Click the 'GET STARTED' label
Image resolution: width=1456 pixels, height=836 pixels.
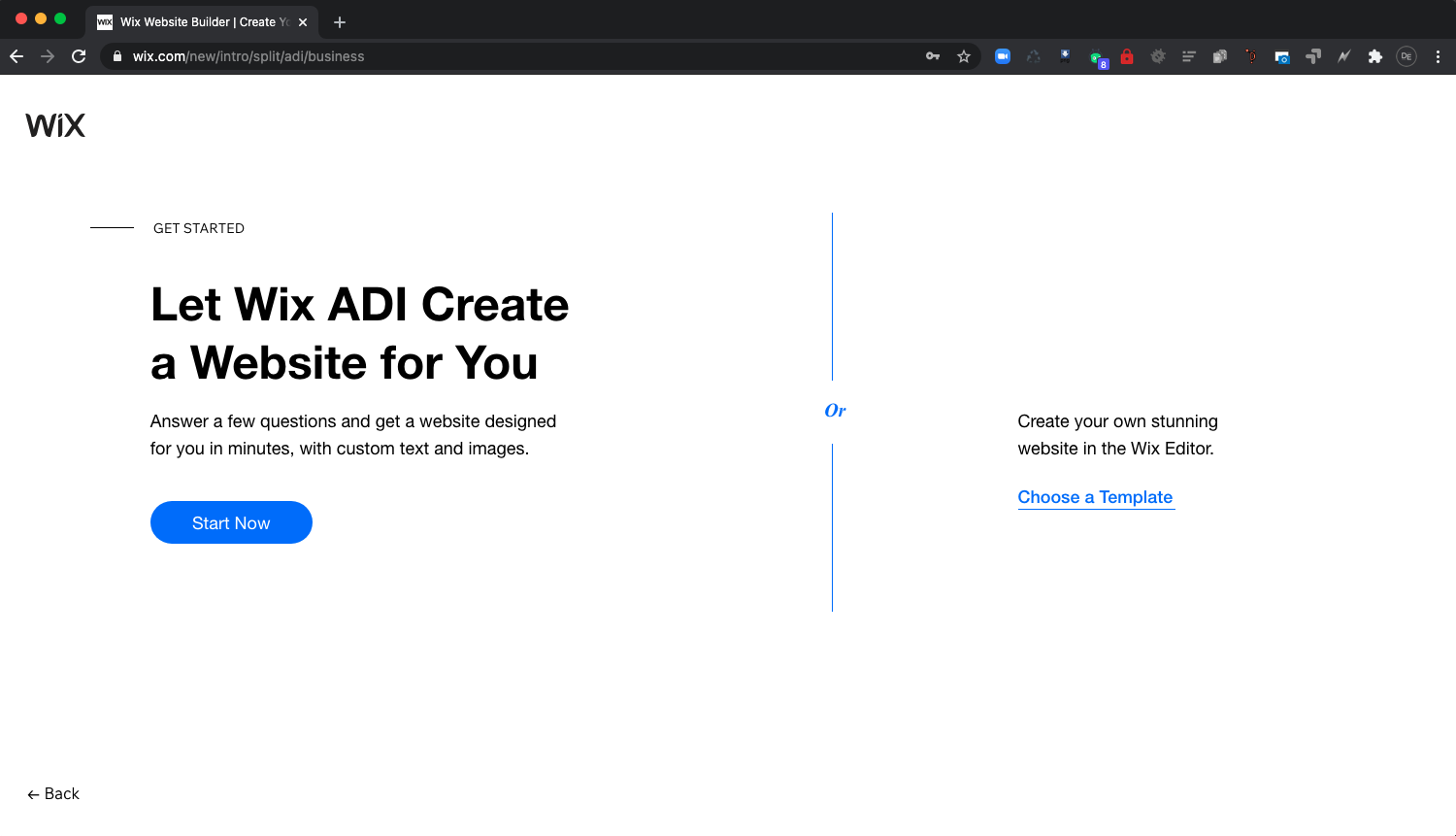pyautogui.click(x=199, y=228)
